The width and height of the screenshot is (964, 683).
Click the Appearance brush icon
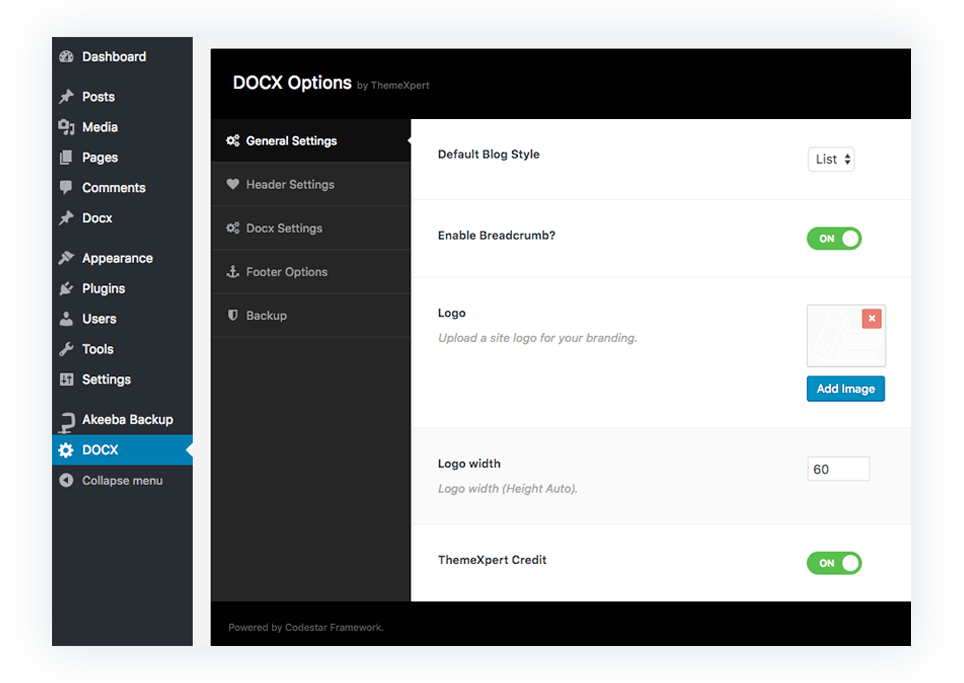click(x=66, y=258)
